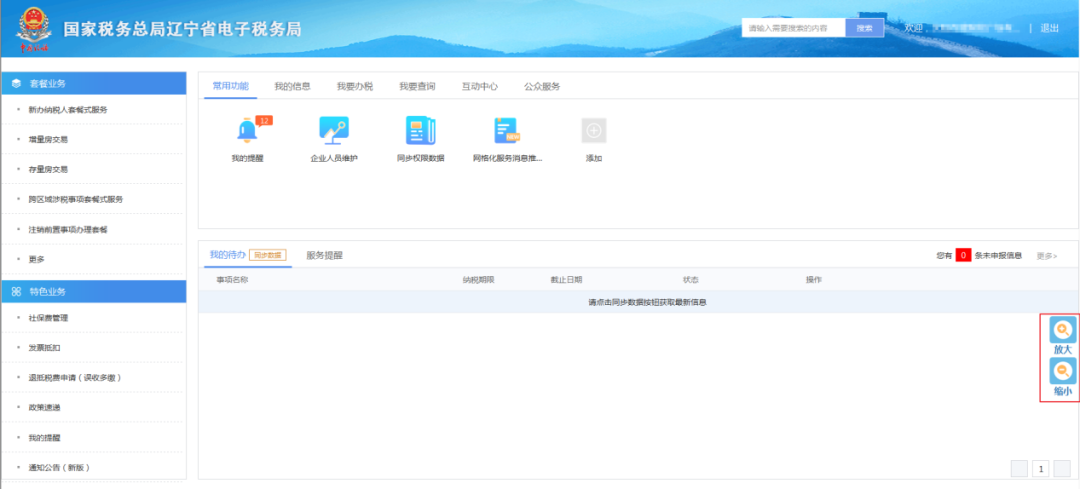This screenshot has width=1080, height=489.
Task: Open the 我要查询 tab
Action: pyautogui.click(x=417, y=86)
